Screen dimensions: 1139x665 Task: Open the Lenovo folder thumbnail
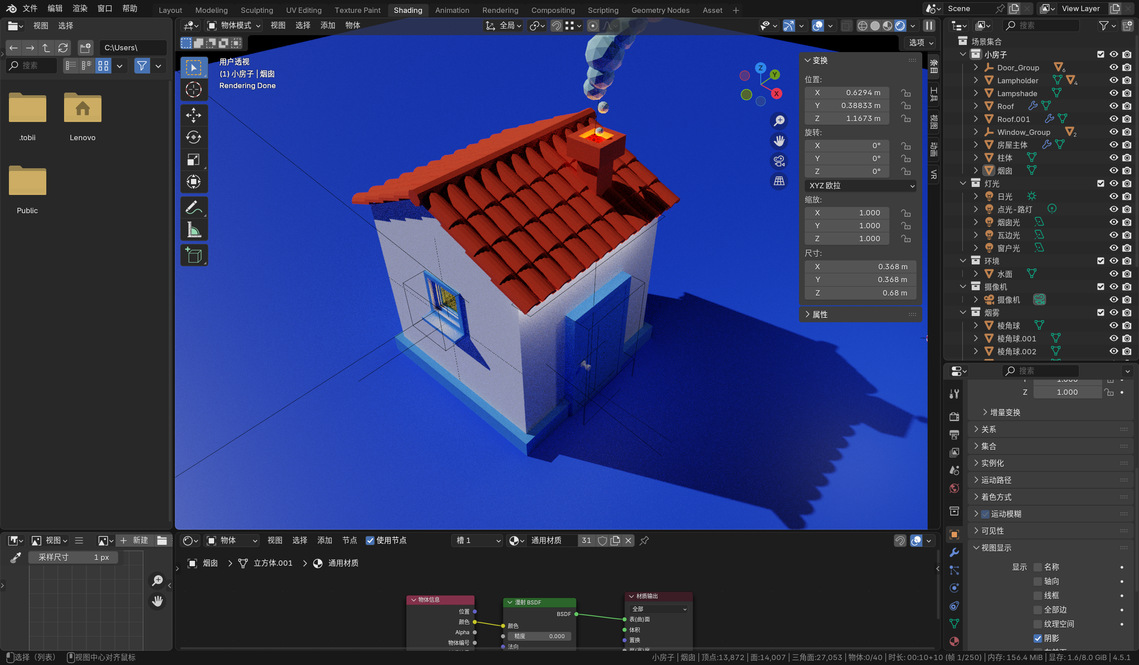tap(82, 113)
